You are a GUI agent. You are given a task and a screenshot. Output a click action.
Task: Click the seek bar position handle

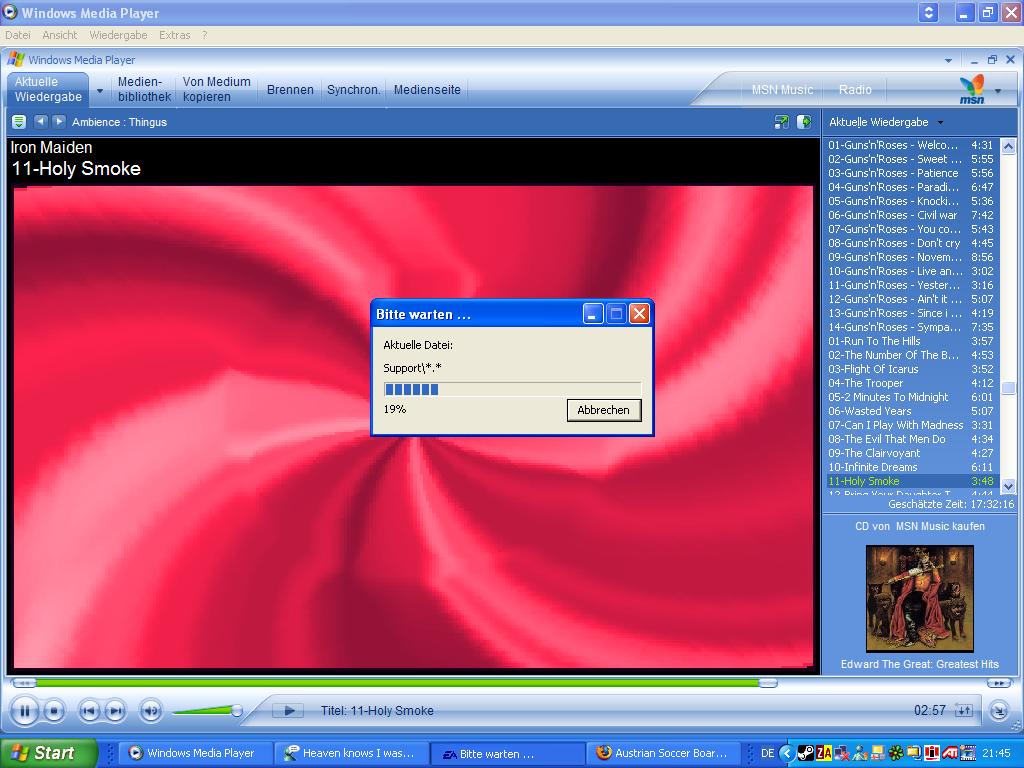(768, 683)
